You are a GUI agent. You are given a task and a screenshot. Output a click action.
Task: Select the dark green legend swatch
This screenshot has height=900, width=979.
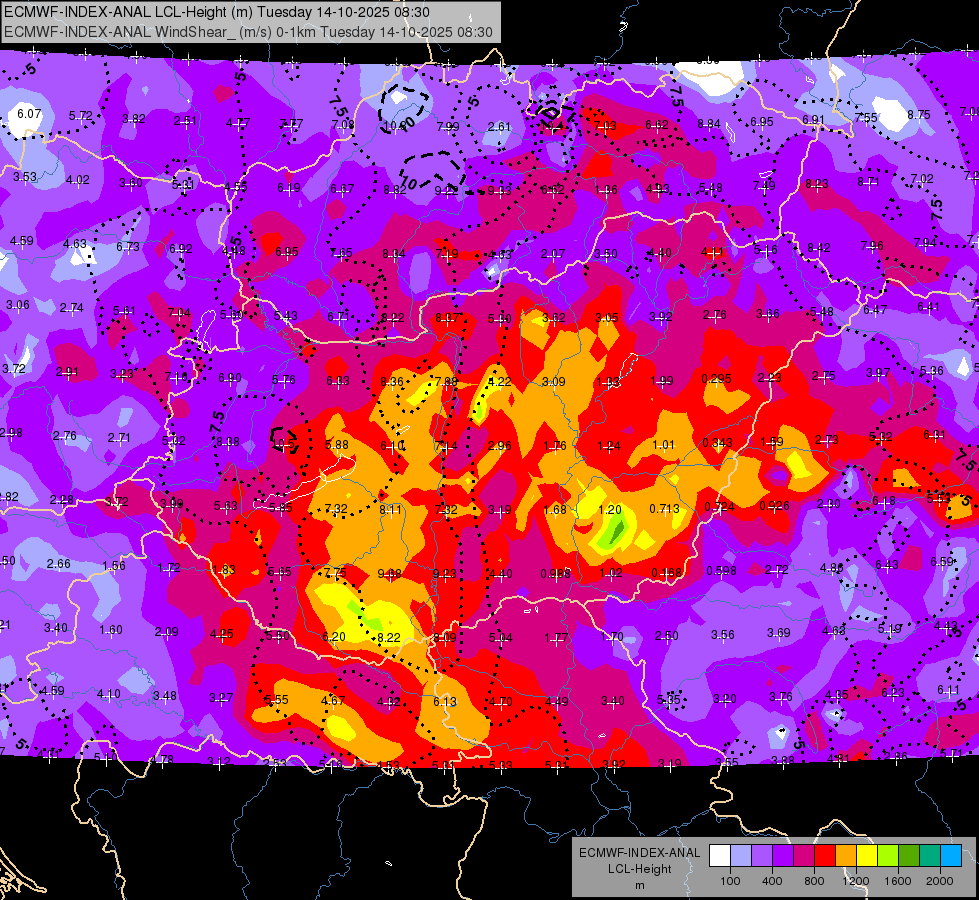(908, 856)
